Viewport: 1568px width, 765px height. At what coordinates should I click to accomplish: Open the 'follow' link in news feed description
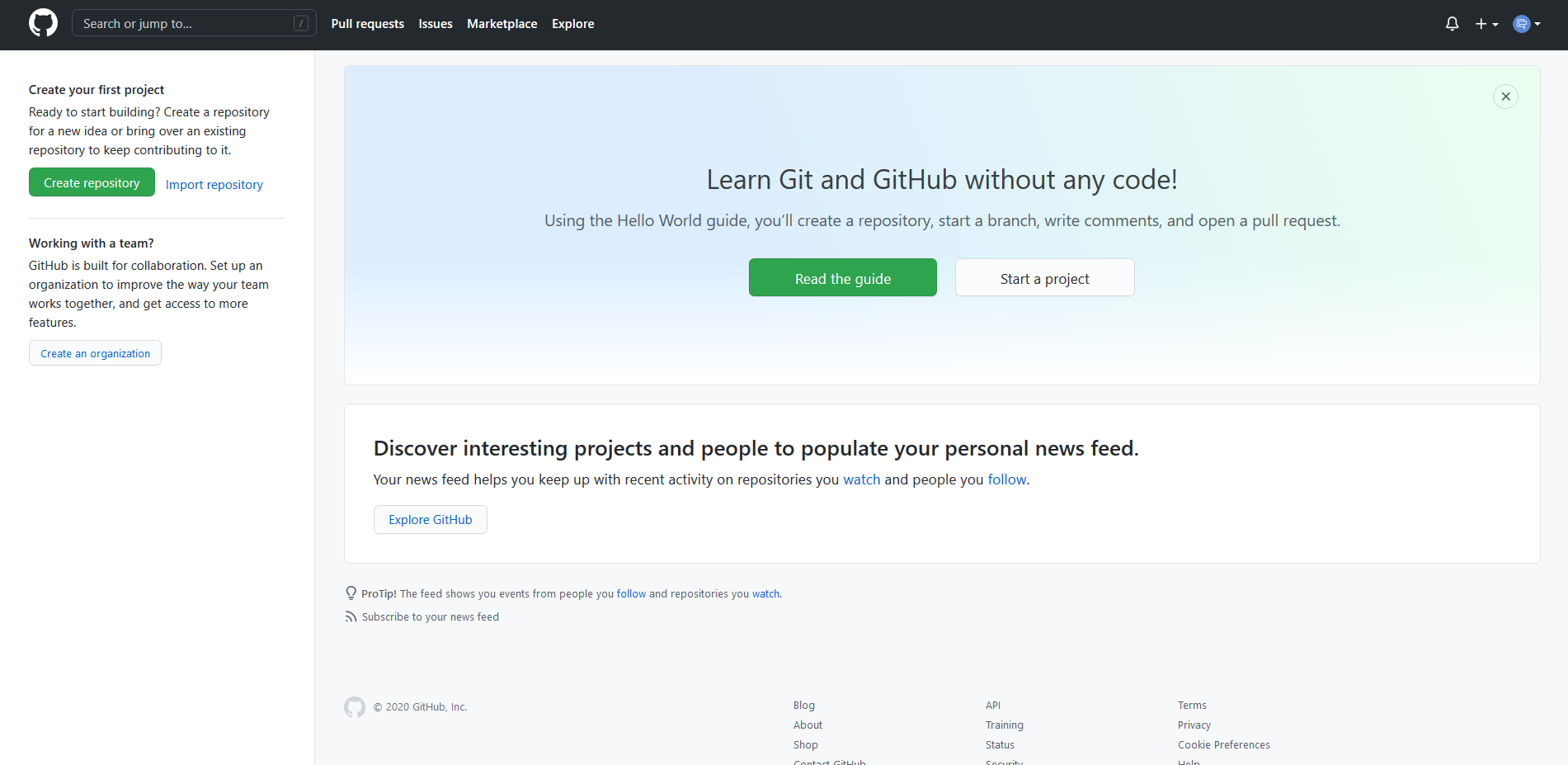1007,479
